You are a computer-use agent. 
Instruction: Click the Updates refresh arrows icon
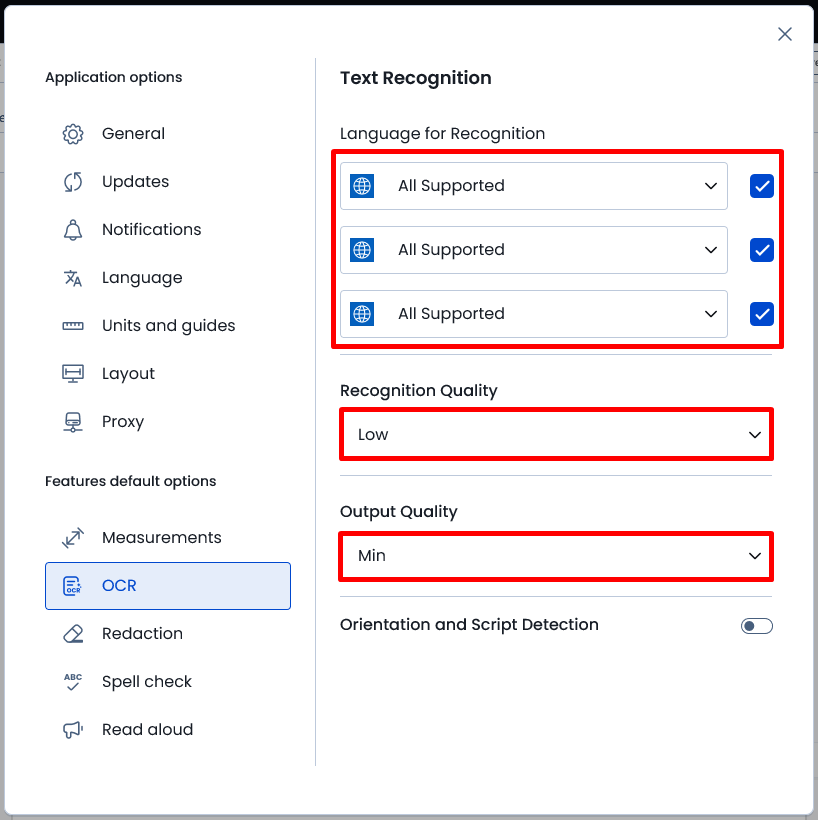(73, 182)
